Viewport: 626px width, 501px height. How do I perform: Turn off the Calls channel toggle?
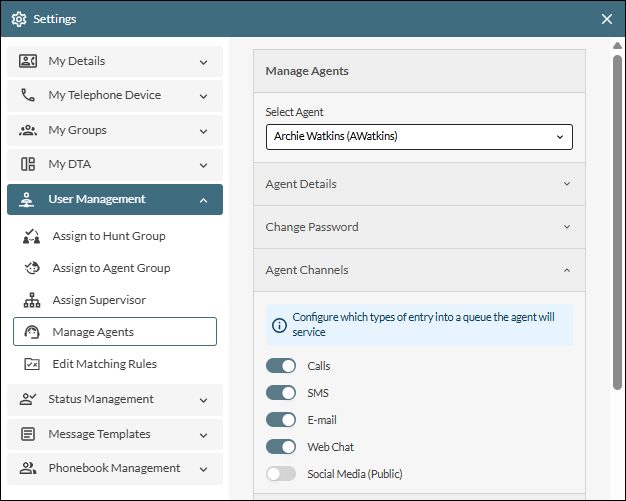tap(281, 366)
